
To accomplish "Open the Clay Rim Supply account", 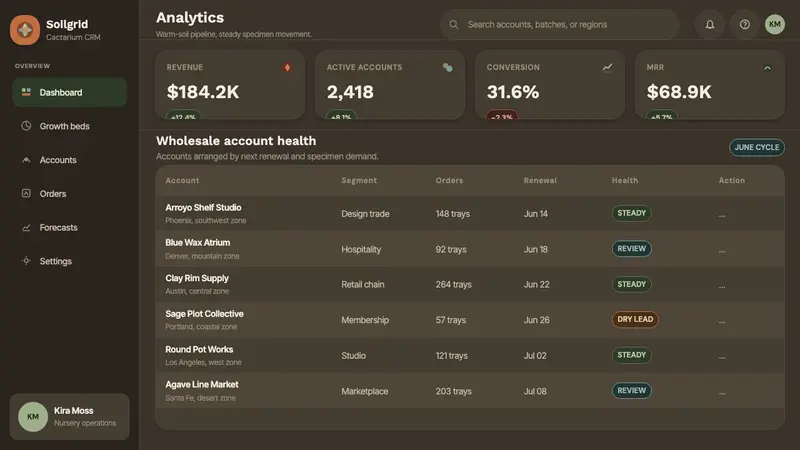I will pyautogui.click(x=197, y=278).
